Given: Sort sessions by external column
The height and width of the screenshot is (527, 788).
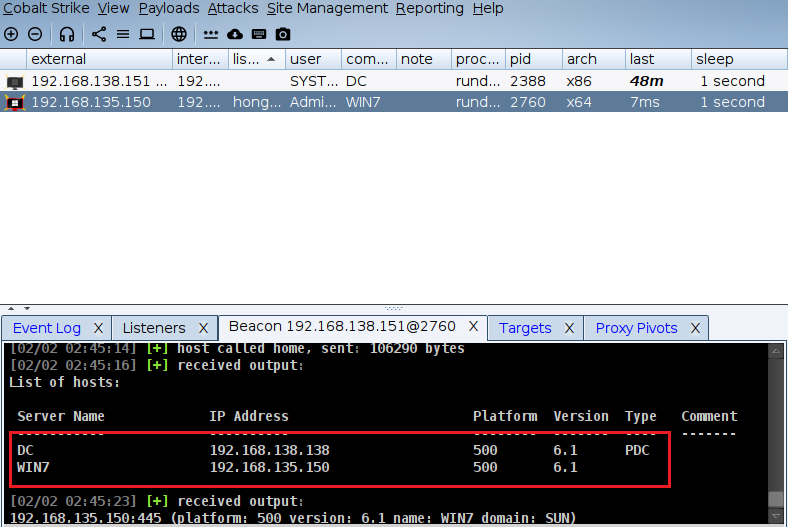Looking at the screenshot, I should [x=99, y=59].
